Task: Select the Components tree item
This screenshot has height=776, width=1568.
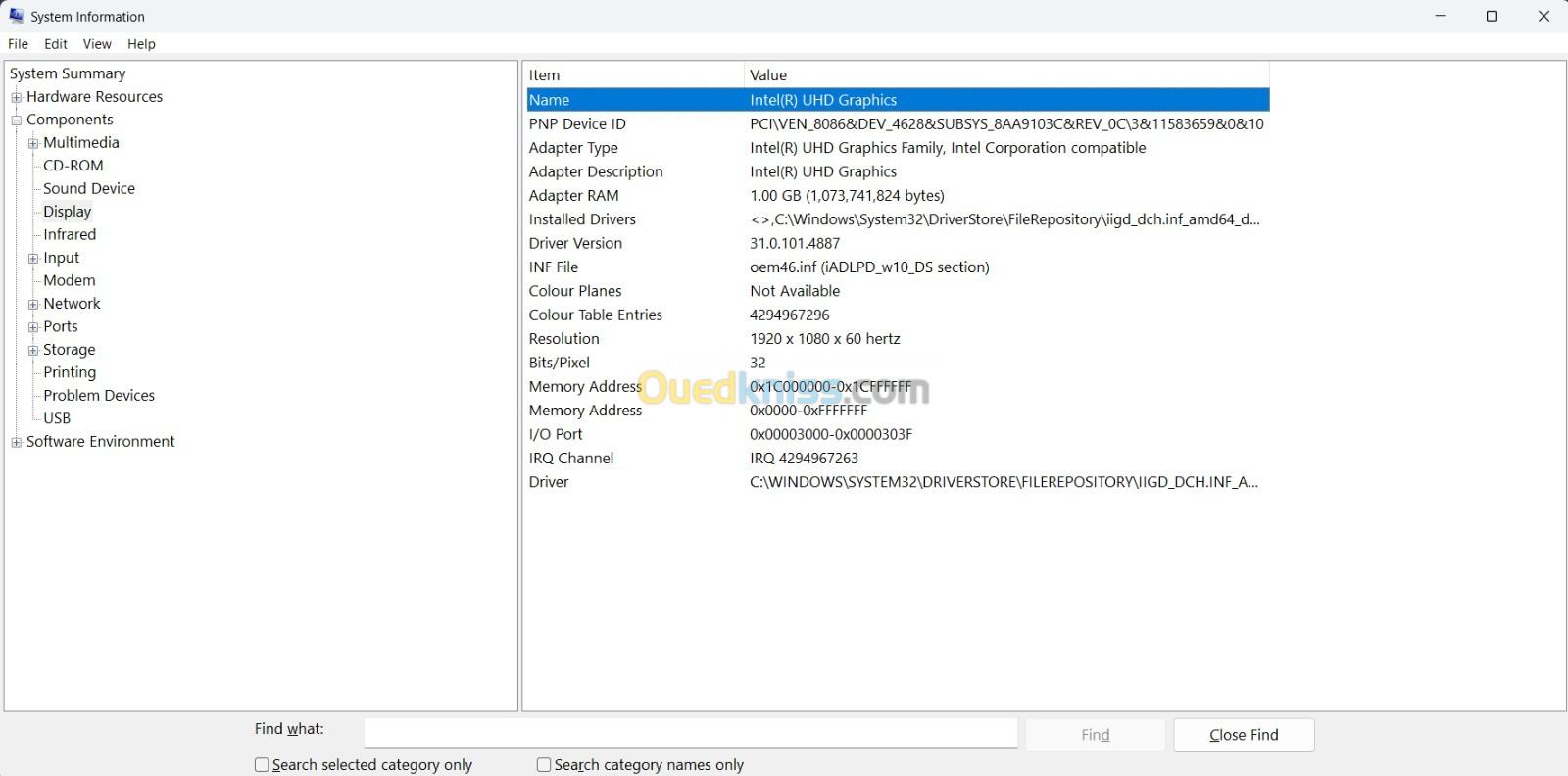Action: [70, 120]
